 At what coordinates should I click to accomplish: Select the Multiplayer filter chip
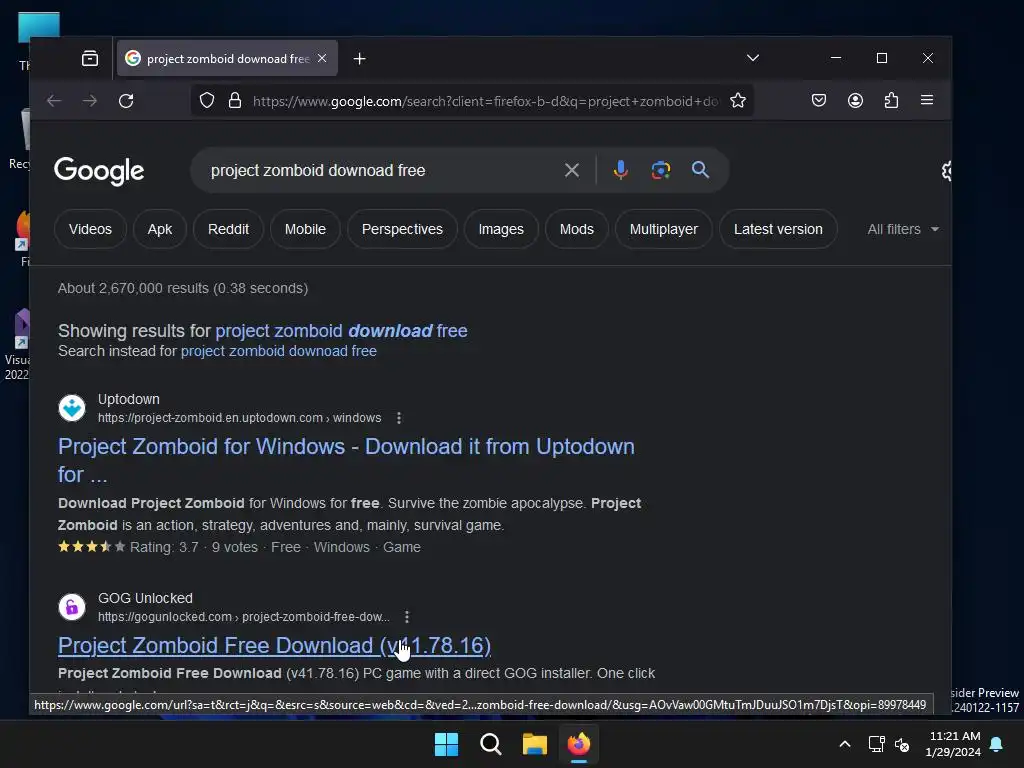[664, 229]
